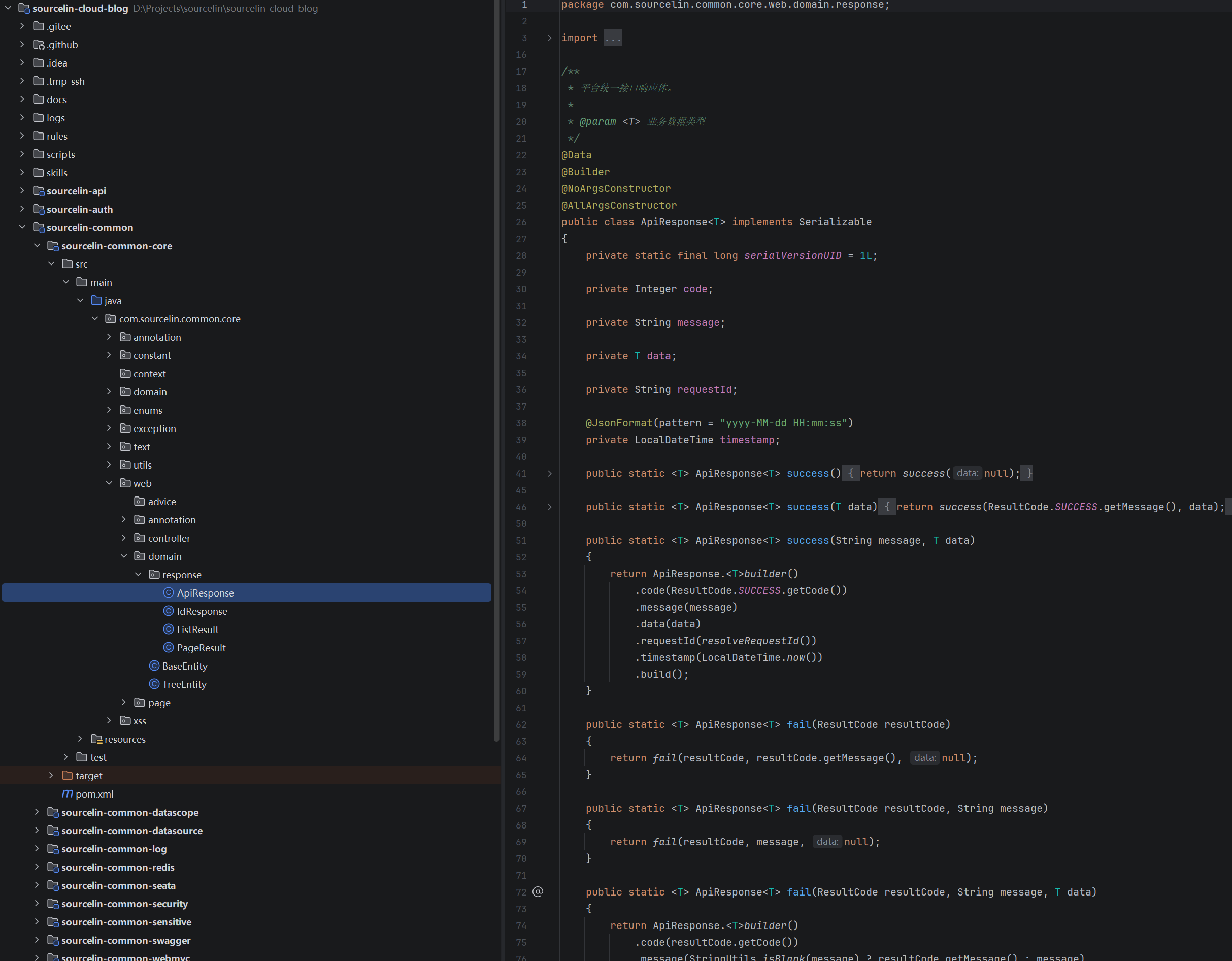Expand the controller package
The image size is (1232, 961).
pos(123,538)
